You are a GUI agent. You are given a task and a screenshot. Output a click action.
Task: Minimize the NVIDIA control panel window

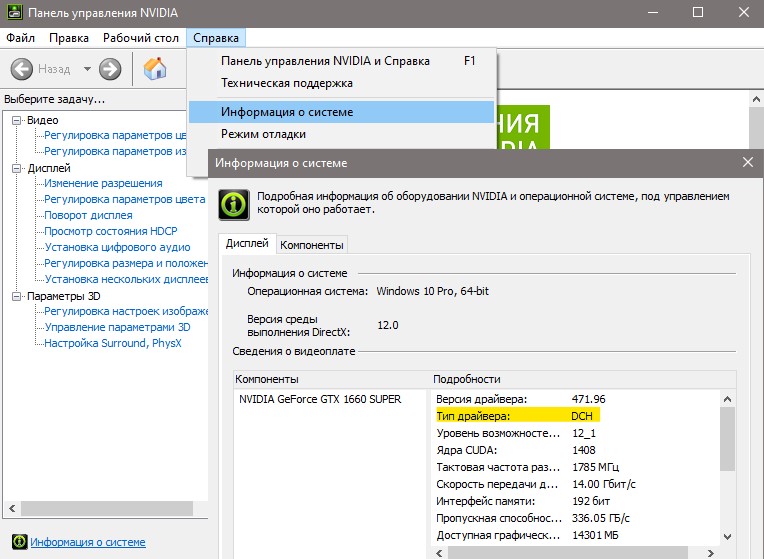point(653,13)
